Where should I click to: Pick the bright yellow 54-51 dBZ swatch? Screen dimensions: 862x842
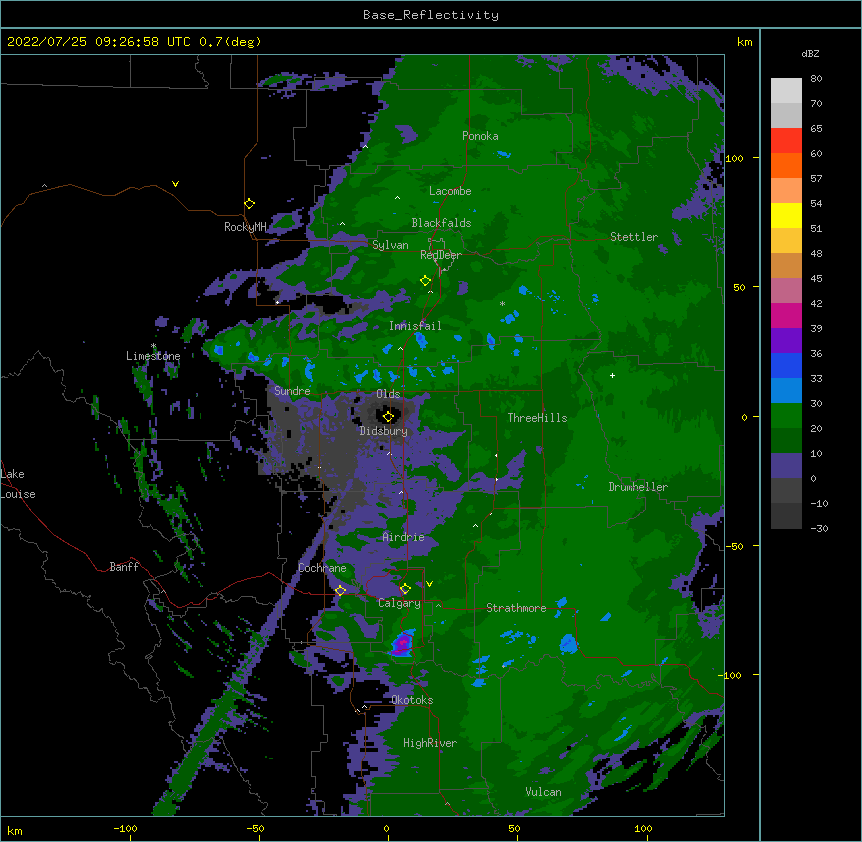coord(786,215)
